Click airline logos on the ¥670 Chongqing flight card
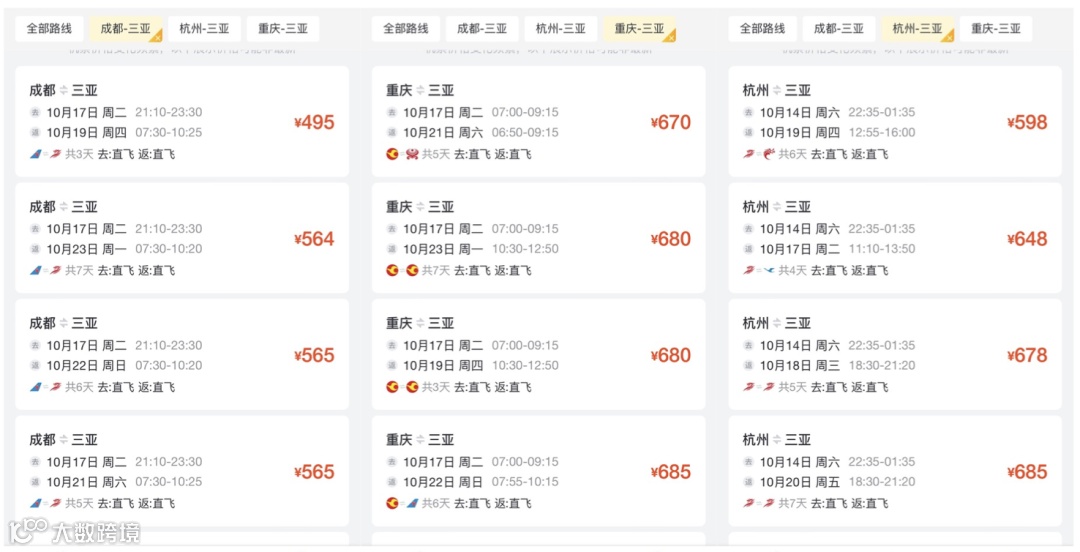The height and width of the screenshot is (552, 1080). (402, 154)
